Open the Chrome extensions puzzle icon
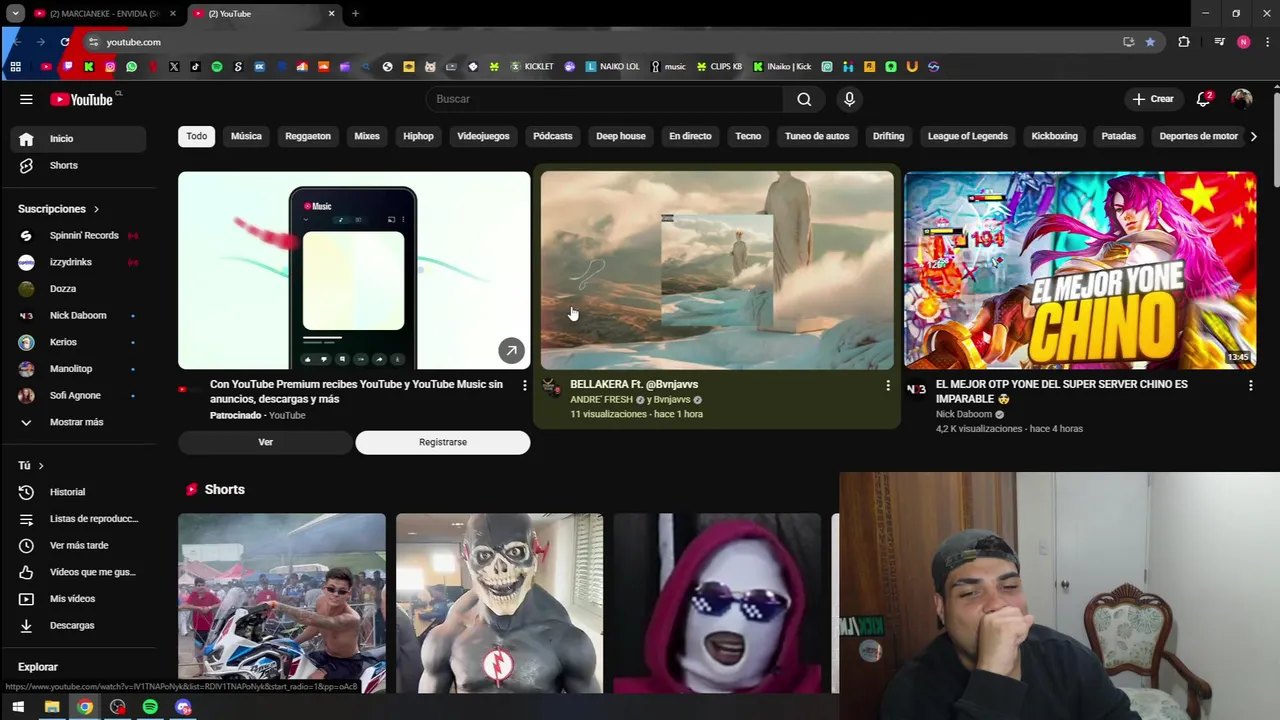Screen dimensions: 1280x720 pos(1184,42)
